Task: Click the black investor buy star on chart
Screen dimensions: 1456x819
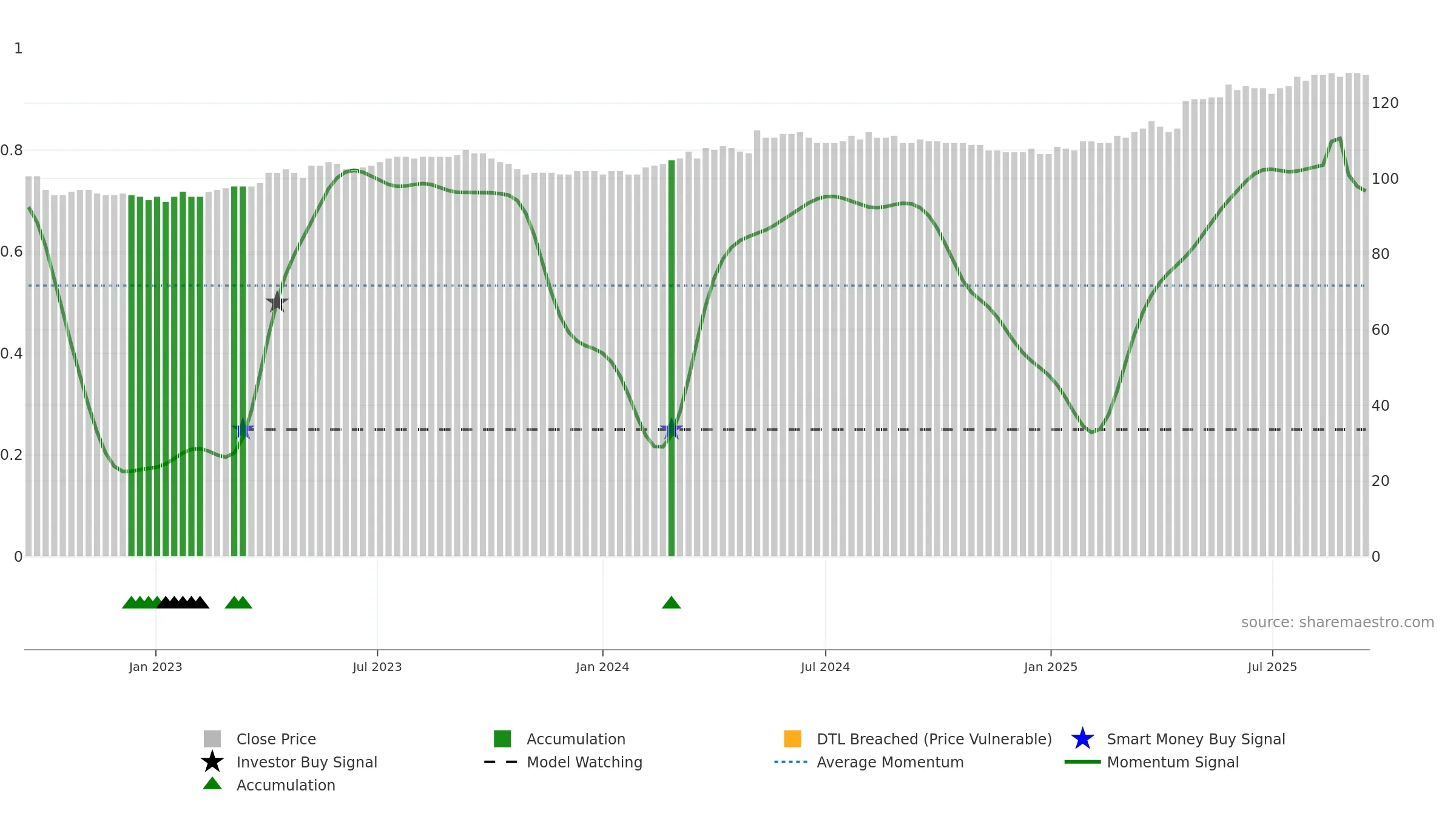Action: pyautogui.click(x=277, y=302)
